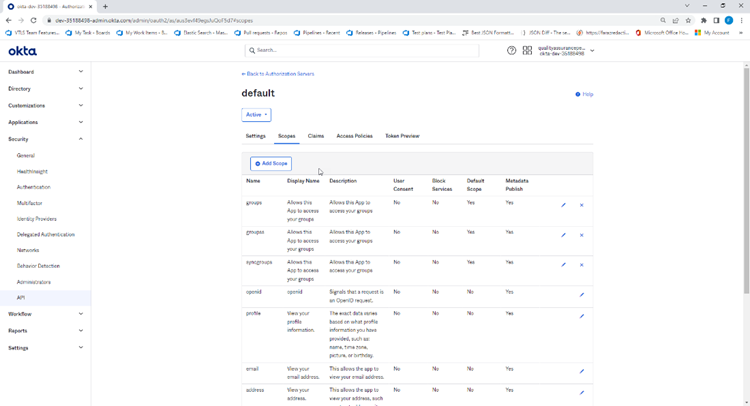Open the user account dropdown
Screen dimensions: 750x406
[x=566, y=51]
